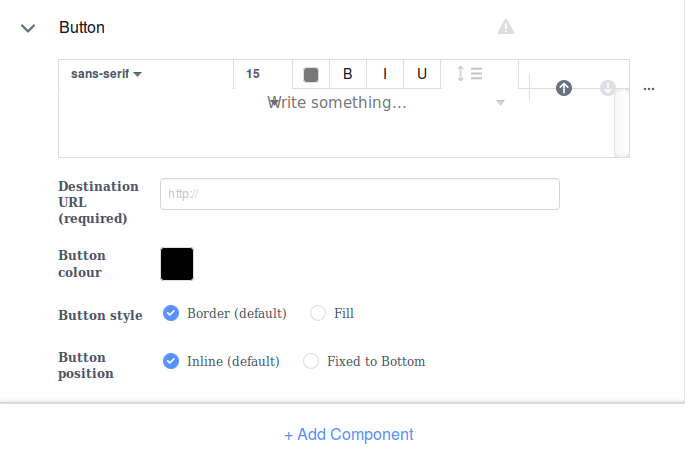Image resolution: width=685 pixels, height=456 pixels.
Task: Toggle underline formatting
Action: pos(421,74)
